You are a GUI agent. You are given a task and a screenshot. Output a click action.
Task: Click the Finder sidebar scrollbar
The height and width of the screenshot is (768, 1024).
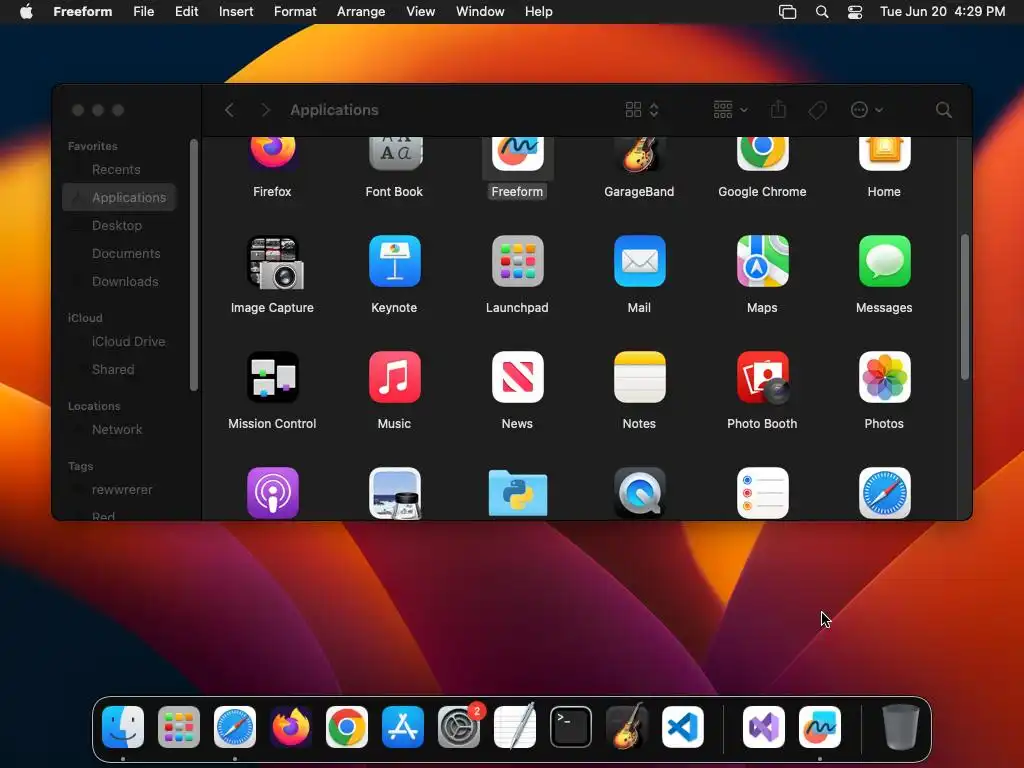[x=193, y=265]
